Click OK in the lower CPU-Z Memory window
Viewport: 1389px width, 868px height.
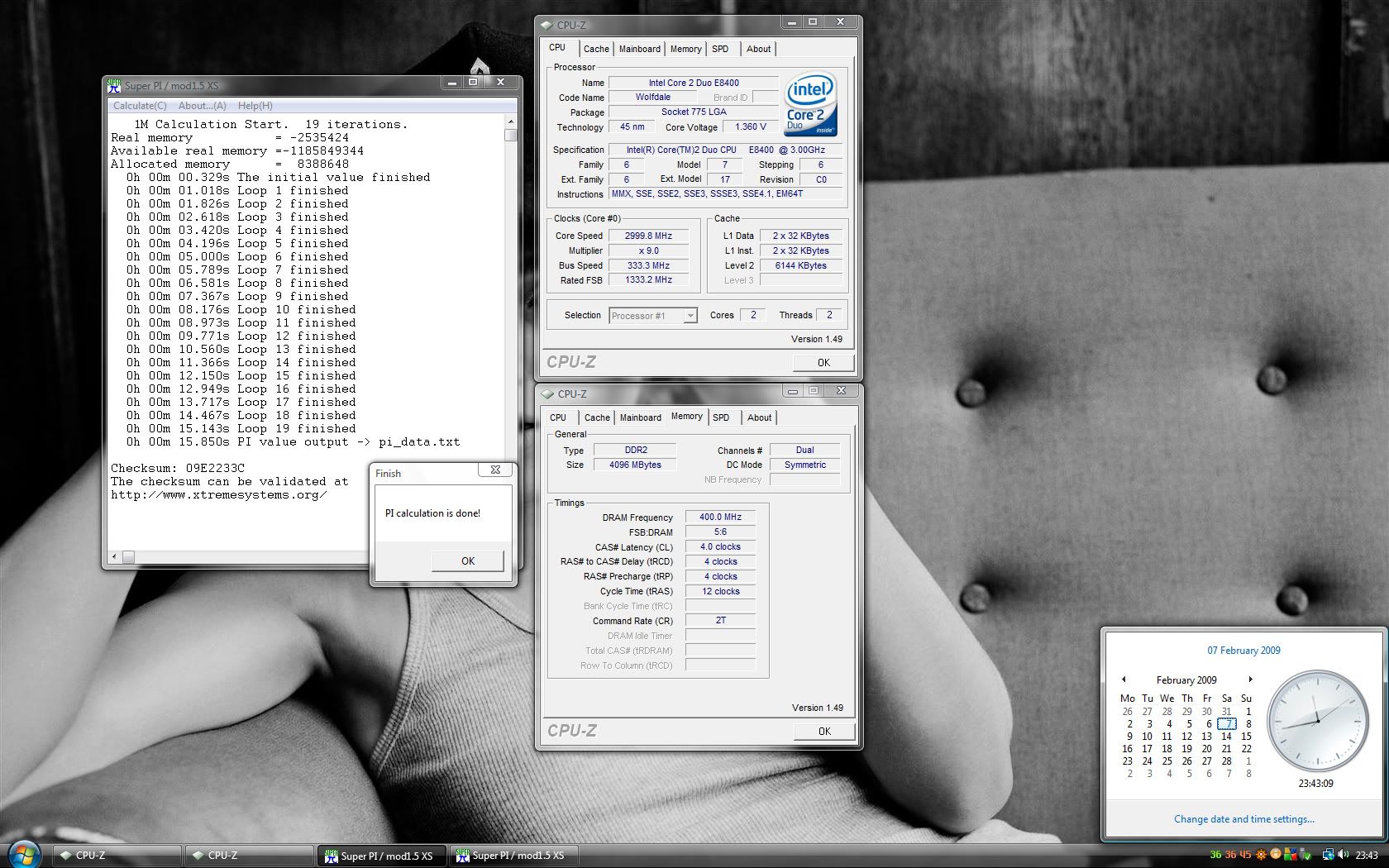[824, 731]
